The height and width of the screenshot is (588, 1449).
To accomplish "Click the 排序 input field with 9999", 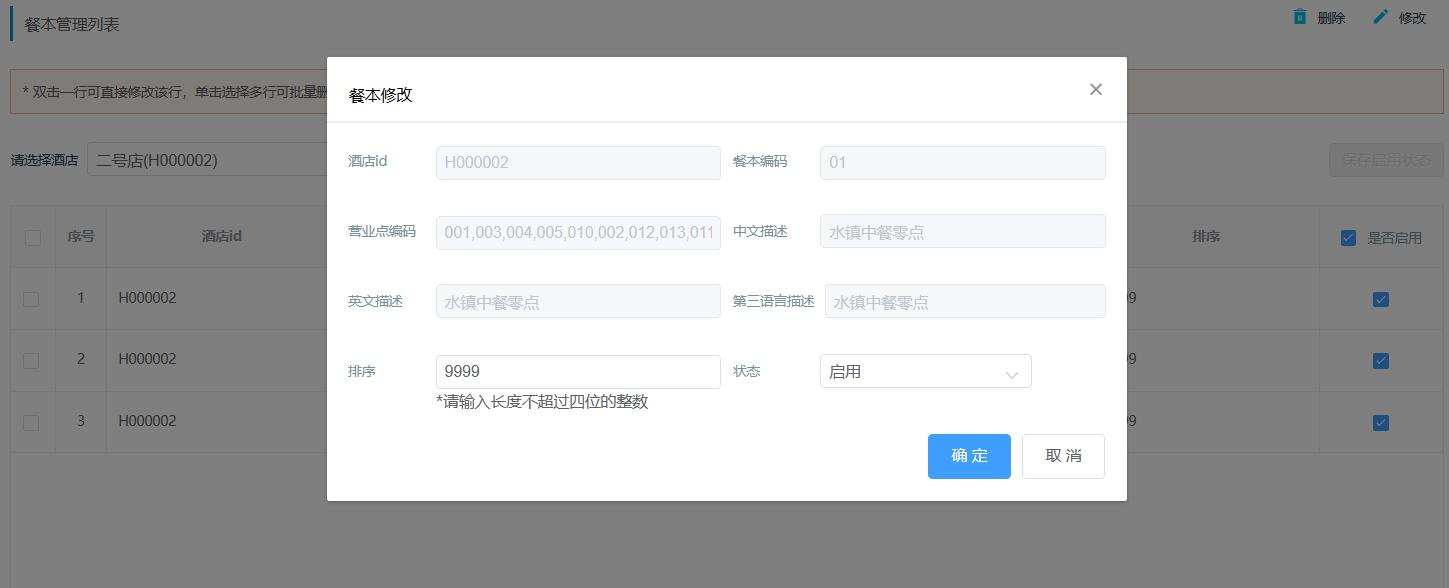I will pos(578,371).
